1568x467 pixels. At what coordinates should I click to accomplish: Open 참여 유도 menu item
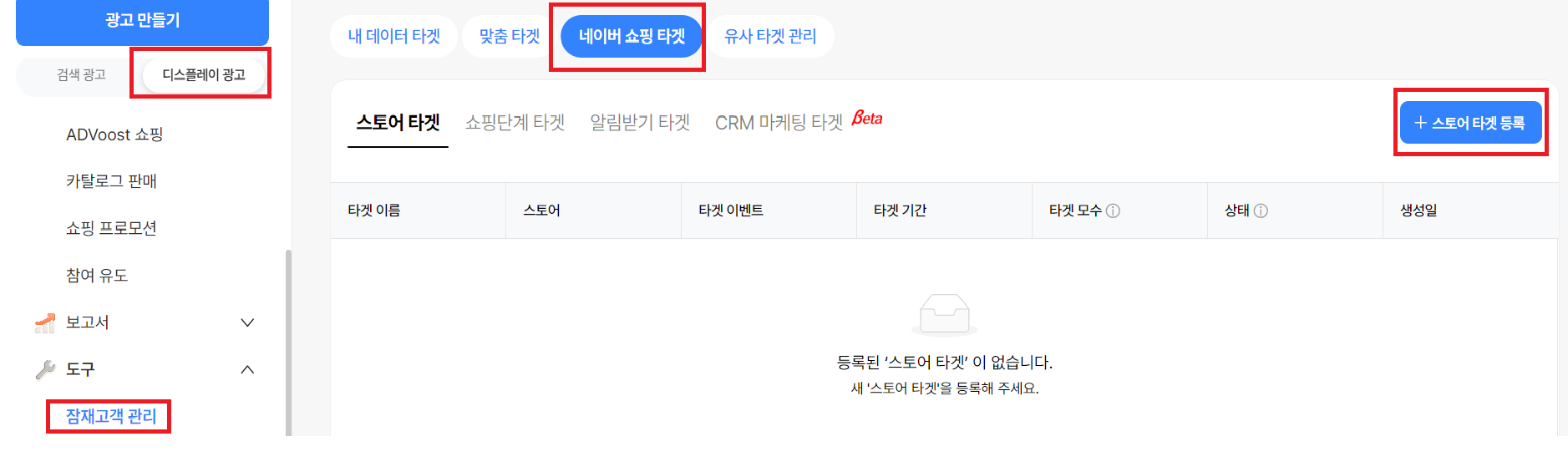(97, 275)
